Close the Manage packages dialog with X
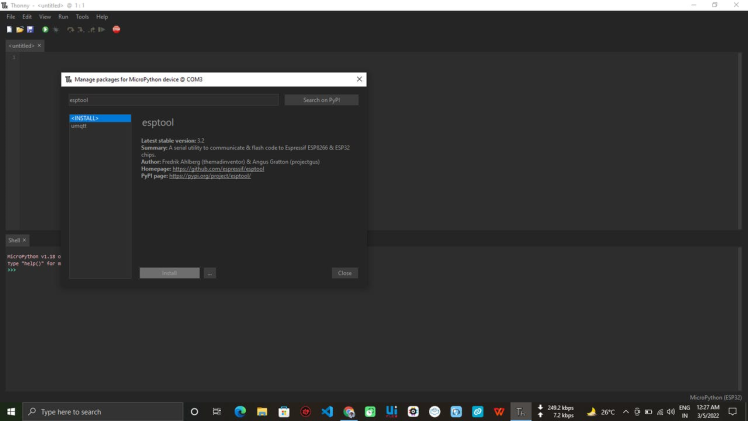 click(x=359, y=79)
